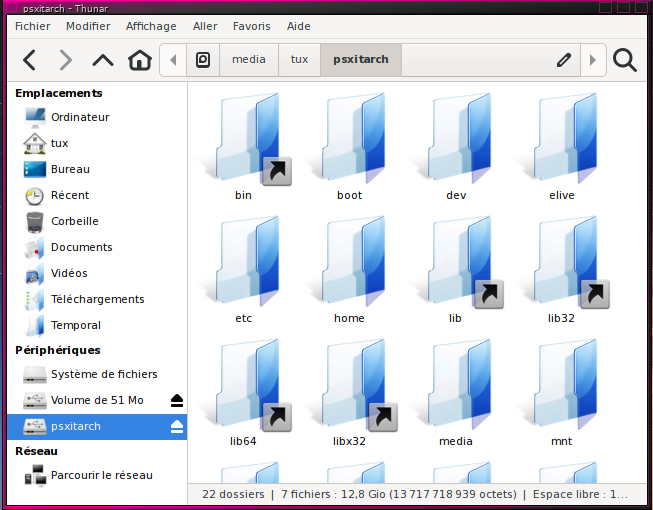Image resolution: width=653 pixels, height=510 pixels.
Task: Select tux home in the sidebar
Action: (97, 143)
